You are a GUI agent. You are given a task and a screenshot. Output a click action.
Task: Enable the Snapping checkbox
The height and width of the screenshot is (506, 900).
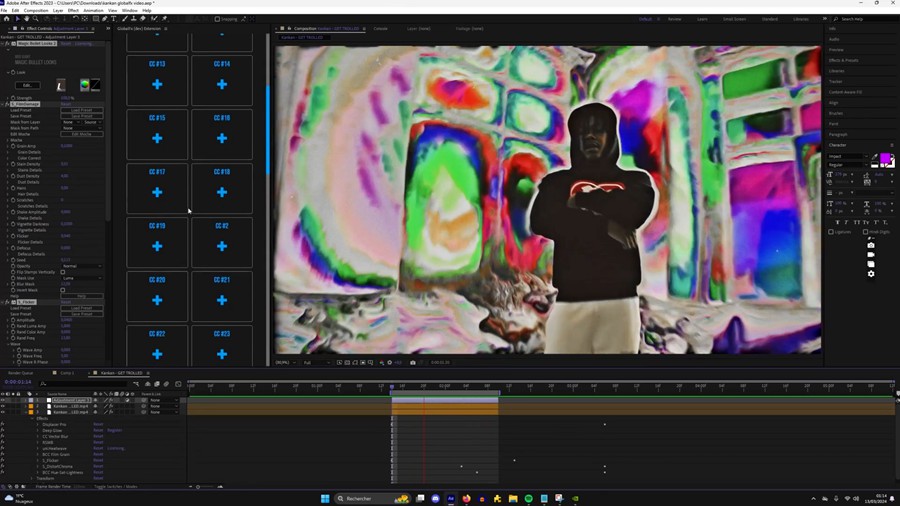click(217, 18)
